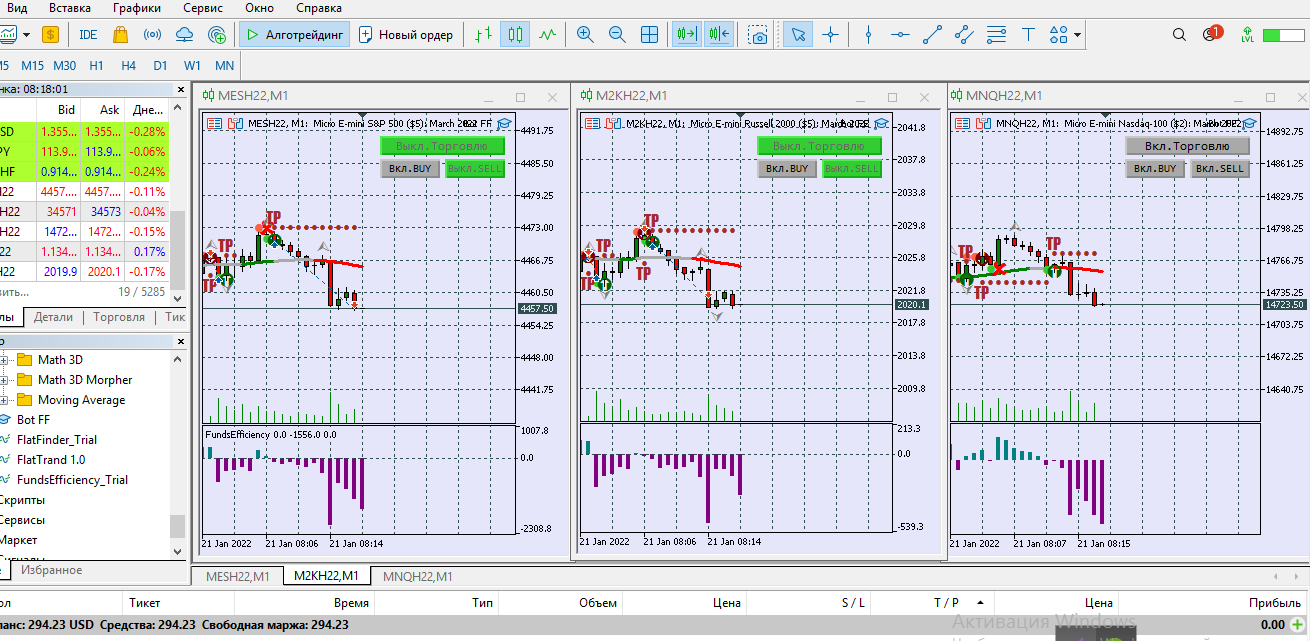This screenshot has height=641, width=1310.
Task: Select the trendline drawing tool
Action: click(x=932, y=35)
